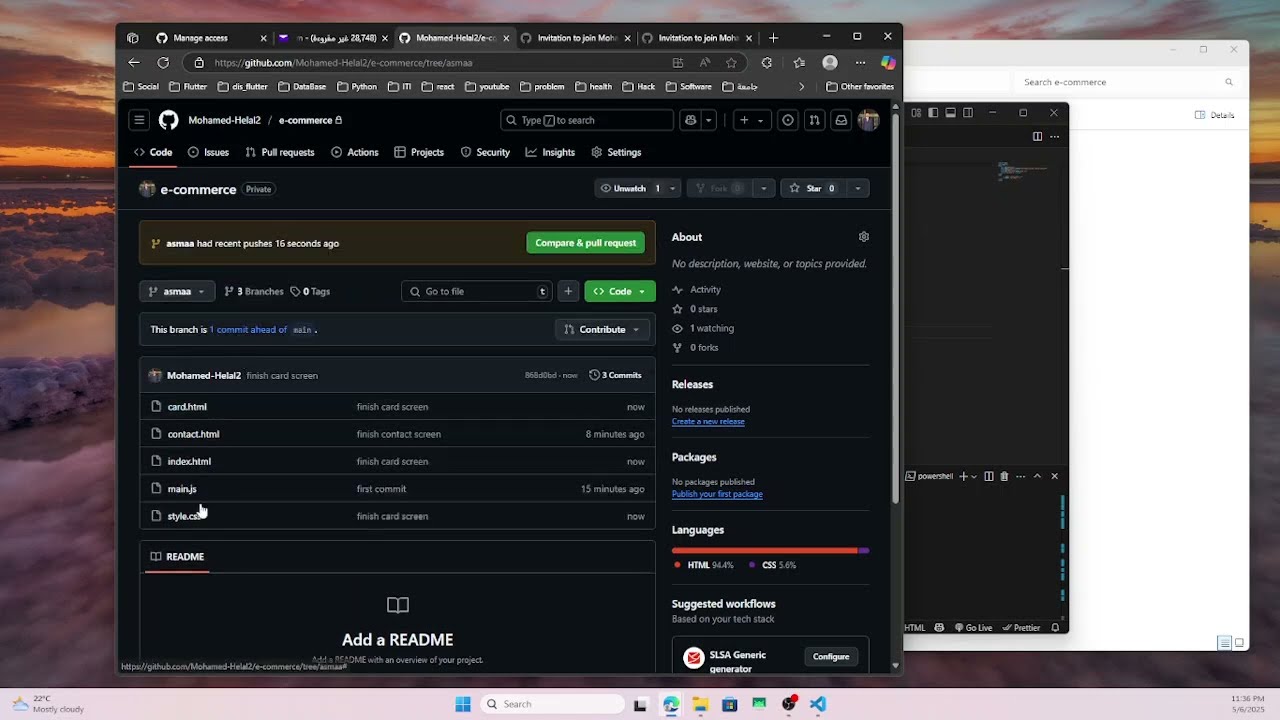Click the Compare & pull request button
This screenshot has height=720, width=1280.
pyautogui.click(x=585, y=243)
